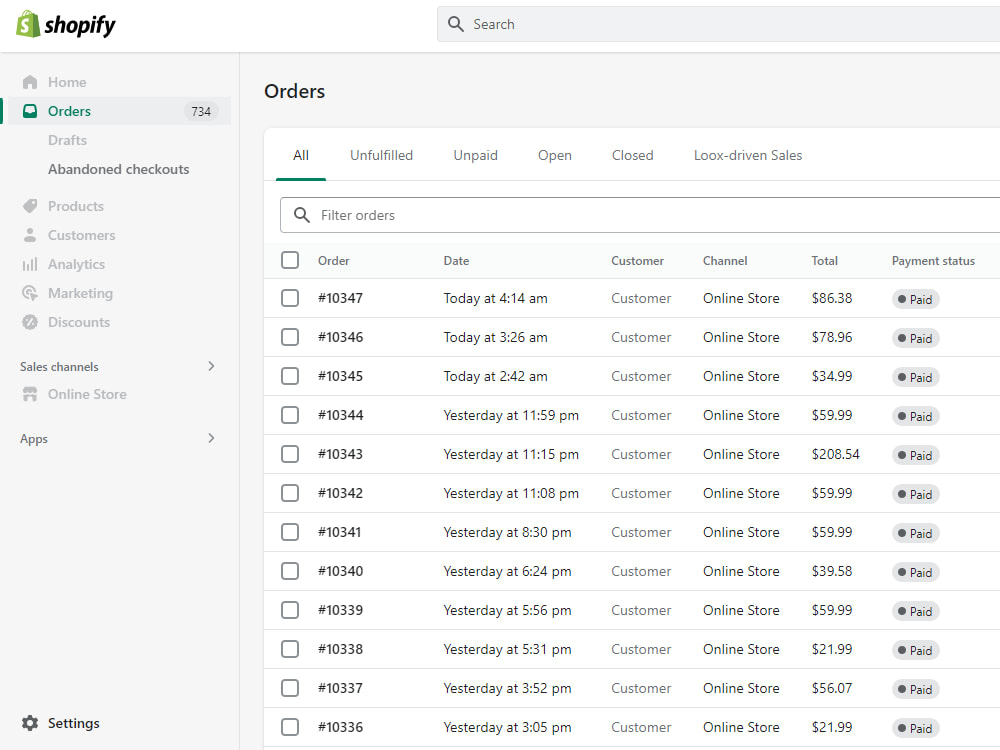Open Drafts under Orders
1000x750 pixels.
[67, 140]
